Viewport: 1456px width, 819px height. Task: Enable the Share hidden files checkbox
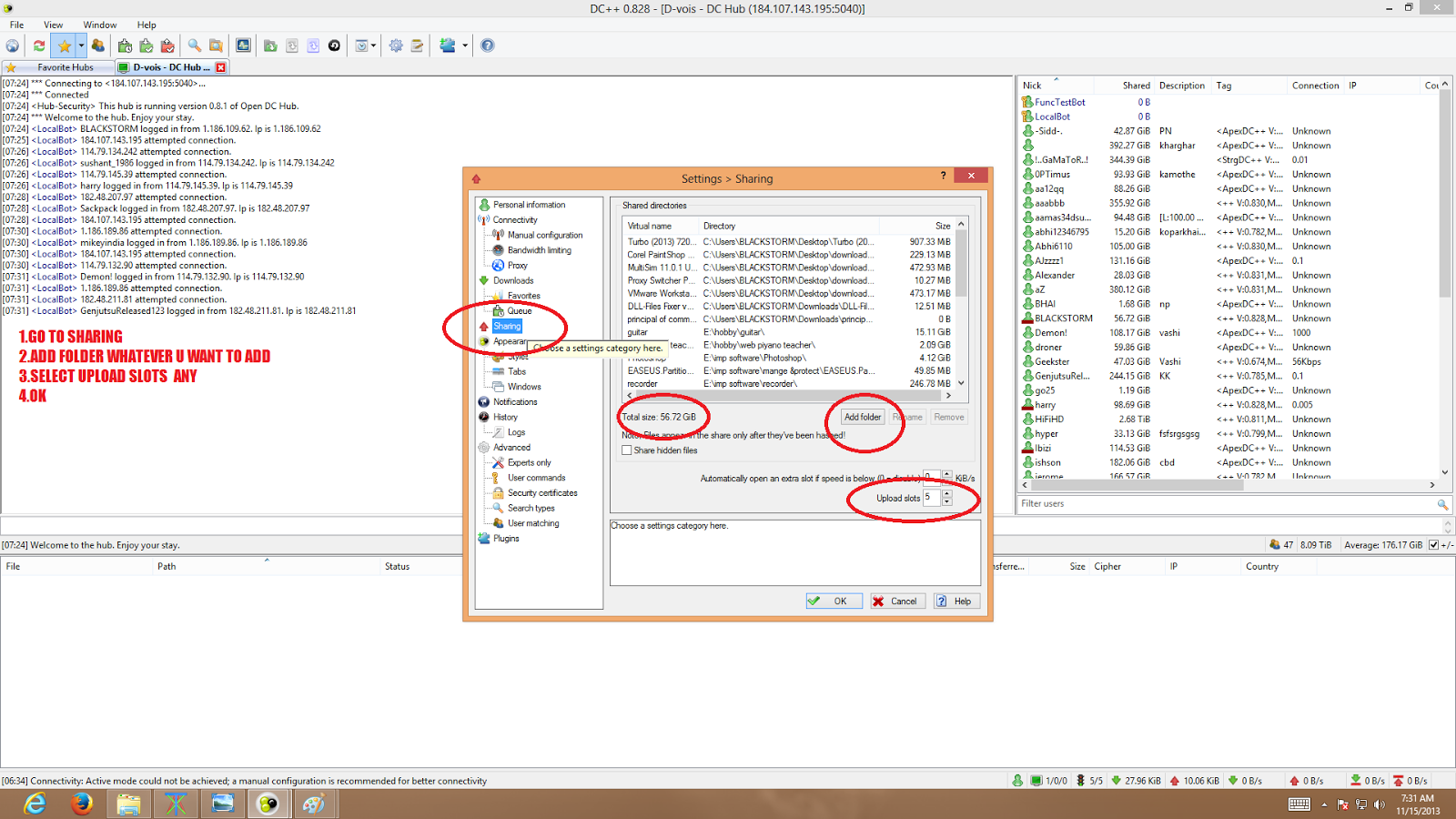[627, 450]
